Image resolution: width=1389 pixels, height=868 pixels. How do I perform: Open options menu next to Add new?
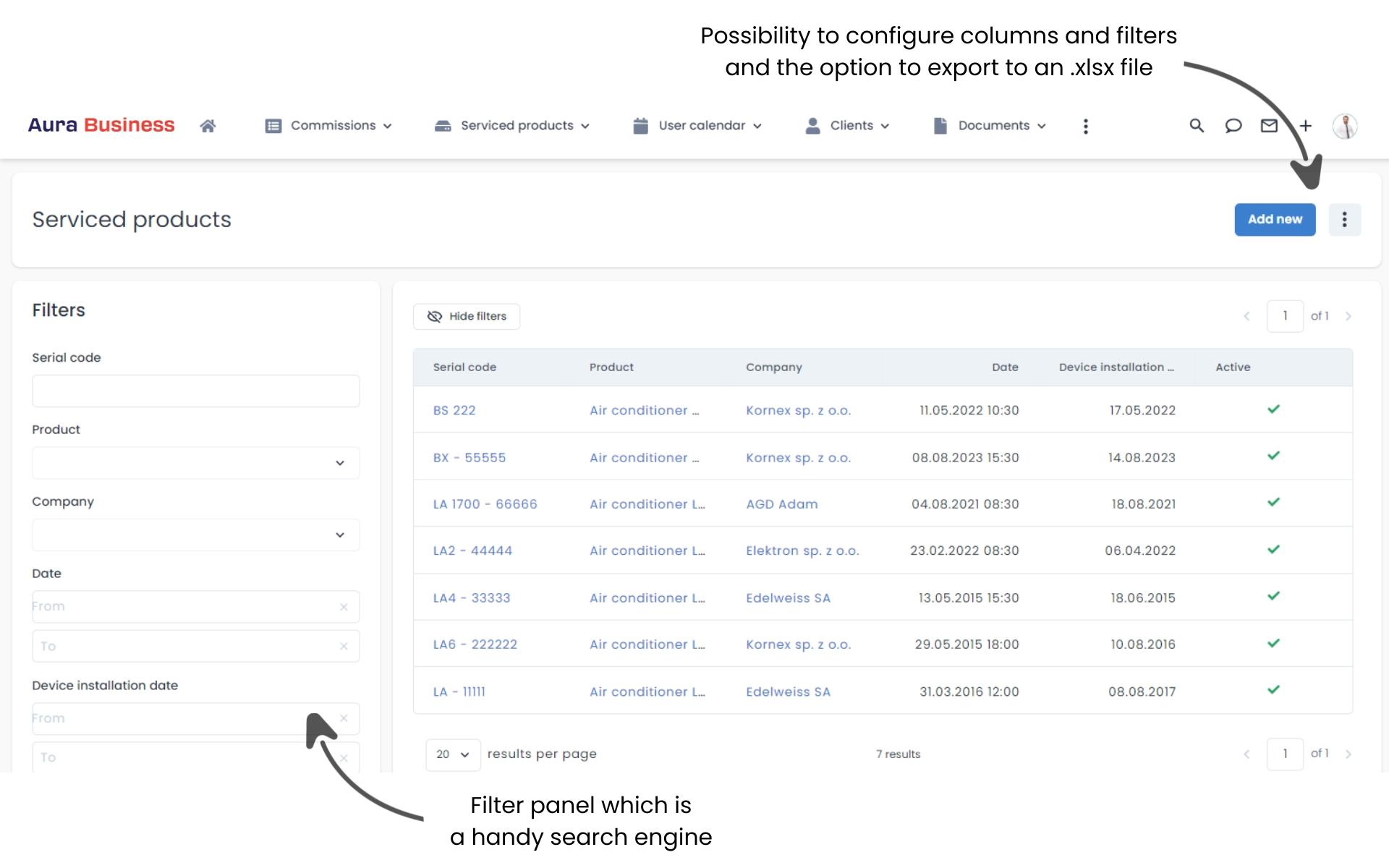[x=1344, y=219]
